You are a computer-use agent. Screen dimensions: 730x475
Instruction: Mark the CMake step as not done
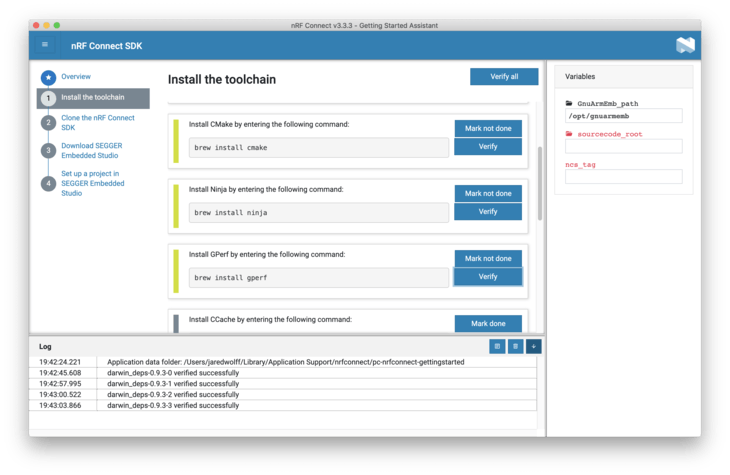coord(488,128)
